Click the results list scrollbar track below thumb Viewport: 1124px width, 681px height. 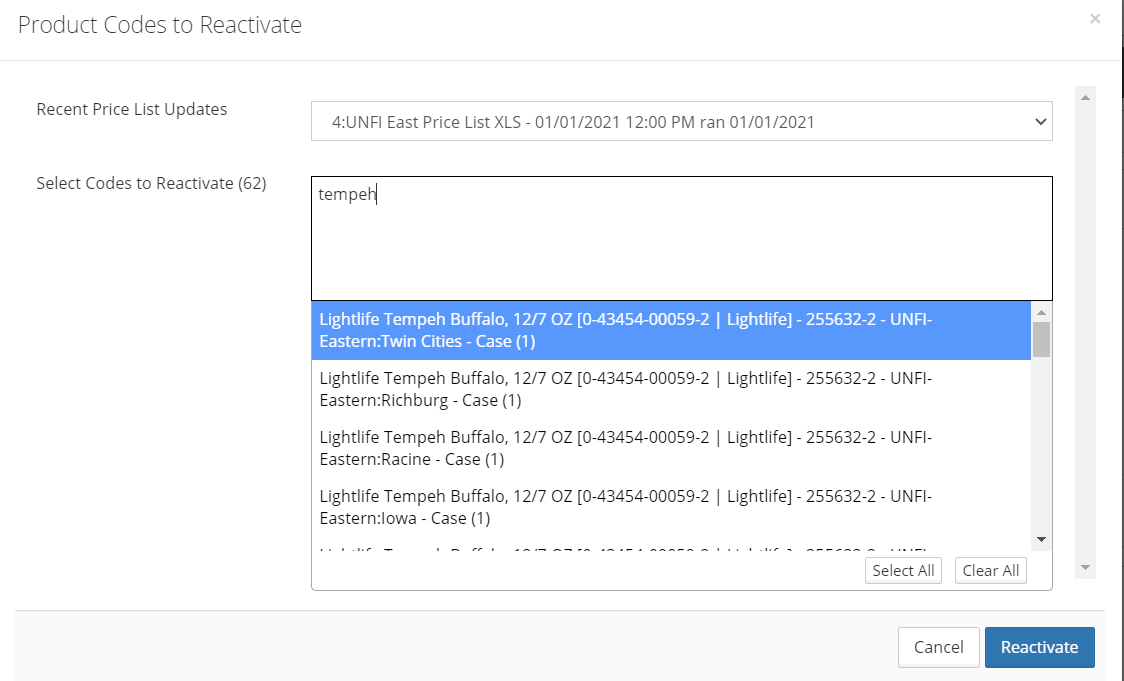click(x=1041, y=450)
